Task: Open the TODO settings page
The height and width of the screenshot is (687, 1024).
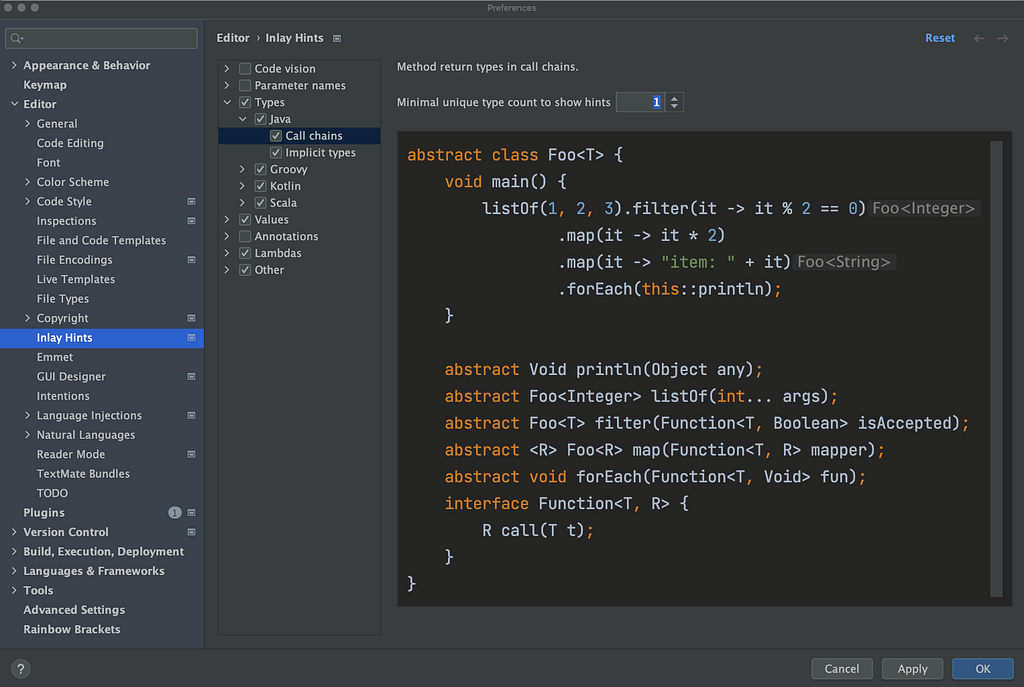Action: [x=52, y=493]
